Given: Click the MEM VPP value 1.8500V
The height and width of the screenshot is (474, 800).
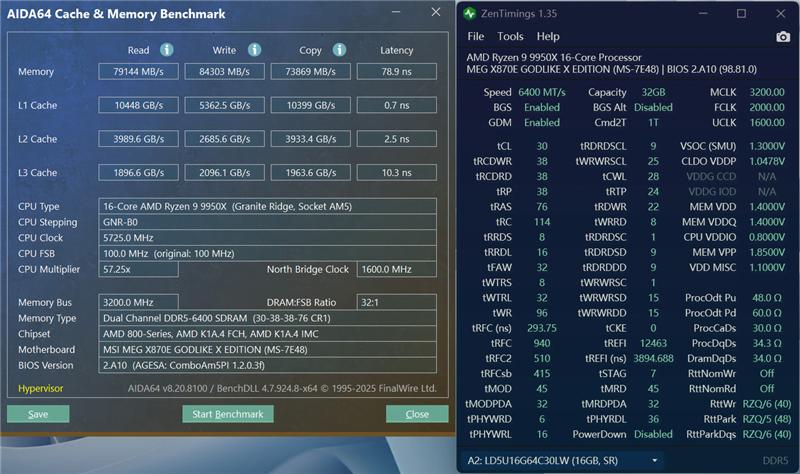Looking at the screenshot, I should [x=767, y=252].
